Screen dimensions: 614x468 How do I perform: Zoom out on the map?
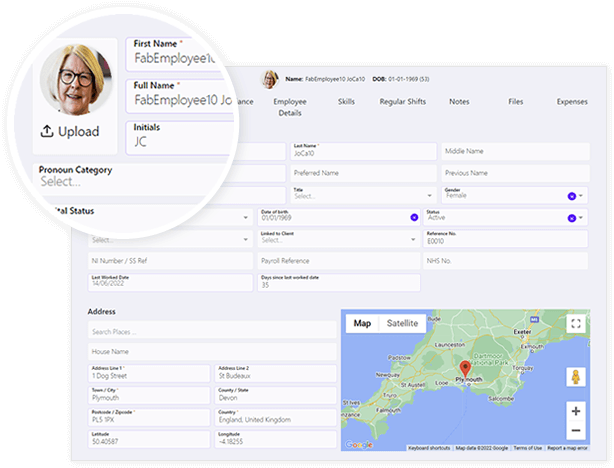pyautogui.click(x=576, y=430)
